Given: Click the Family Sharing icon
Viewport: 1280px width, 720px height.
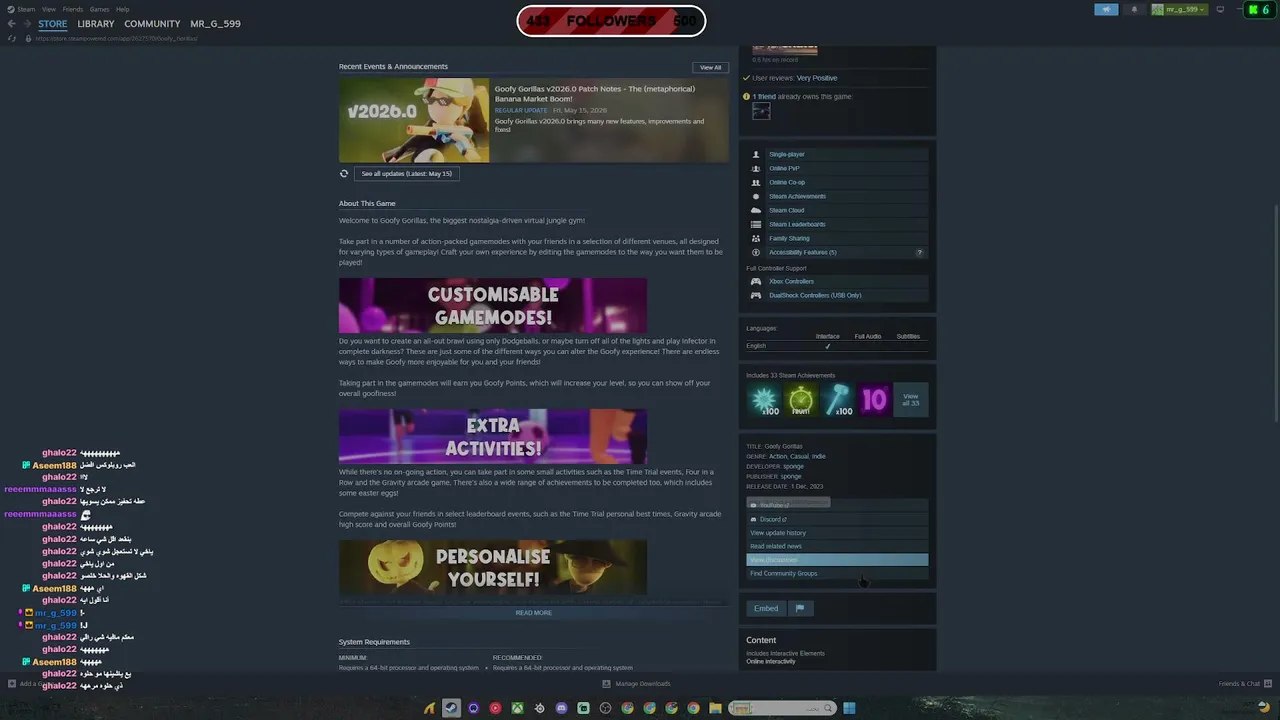Looking at the screenshot, I should point(756,239).
